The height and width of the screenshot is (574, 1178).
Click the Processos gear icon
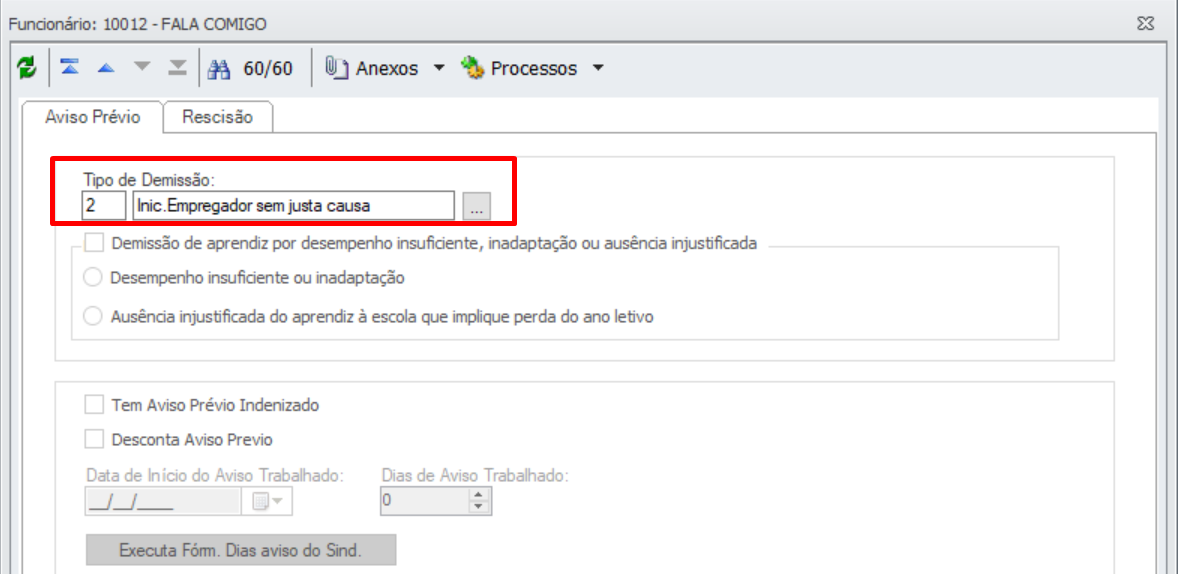click(x=472, y=68)
